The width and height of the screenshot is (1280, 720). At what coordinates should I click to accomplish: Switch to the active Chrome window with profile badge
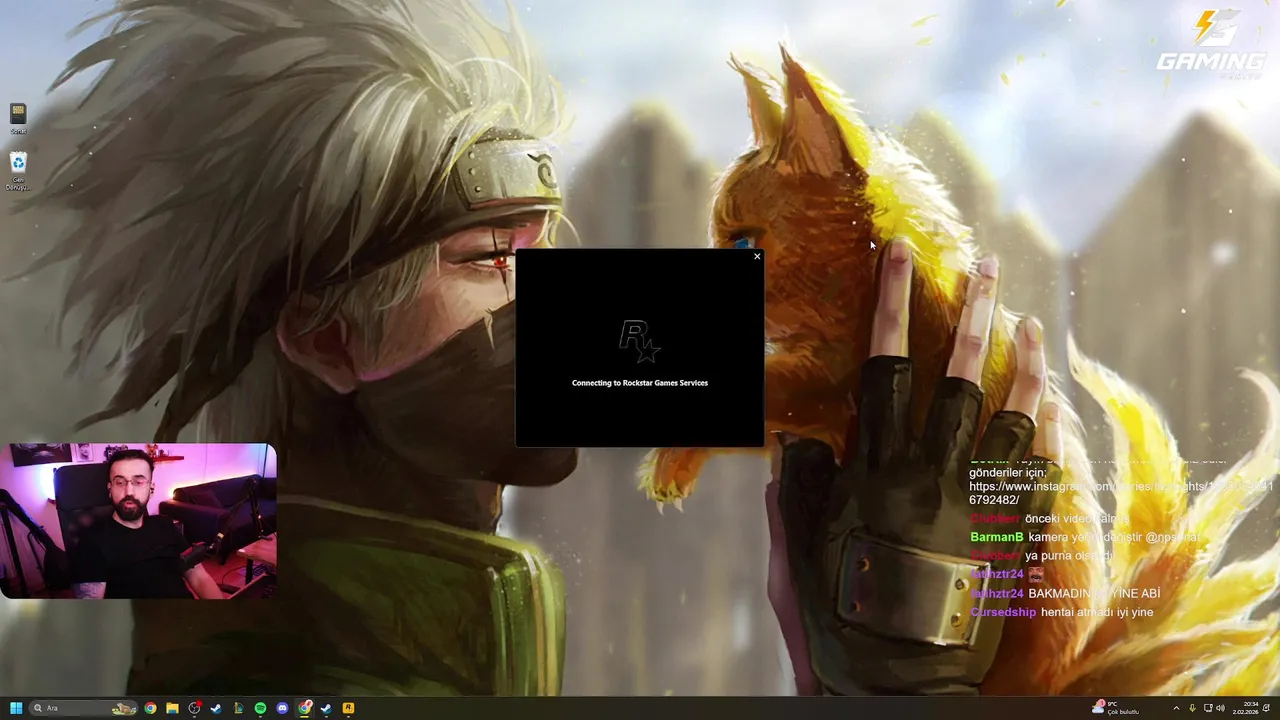pyautogui.click(x=304, y=708)
